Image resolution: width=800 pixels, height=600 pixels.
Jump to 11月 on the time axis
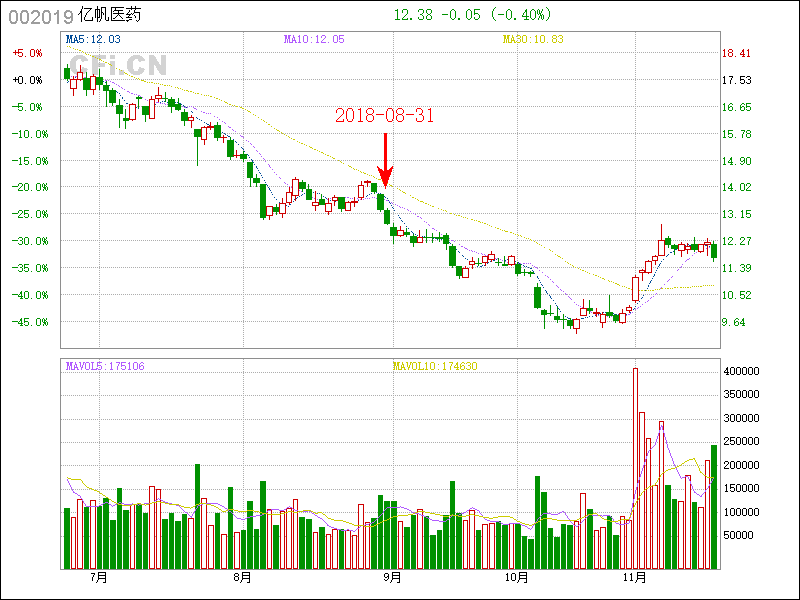[634, 577]
